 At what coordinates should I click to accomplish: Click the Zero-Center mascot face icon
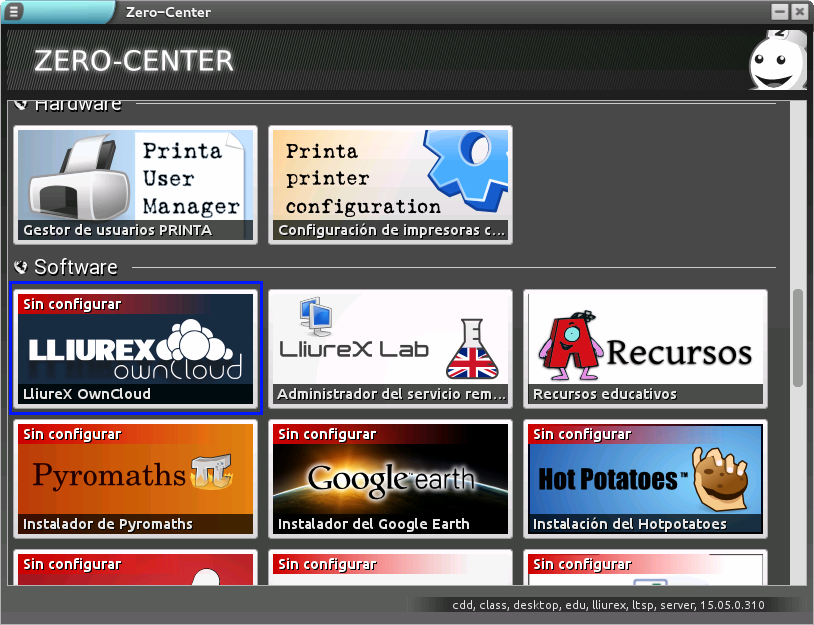click(777, 60)
